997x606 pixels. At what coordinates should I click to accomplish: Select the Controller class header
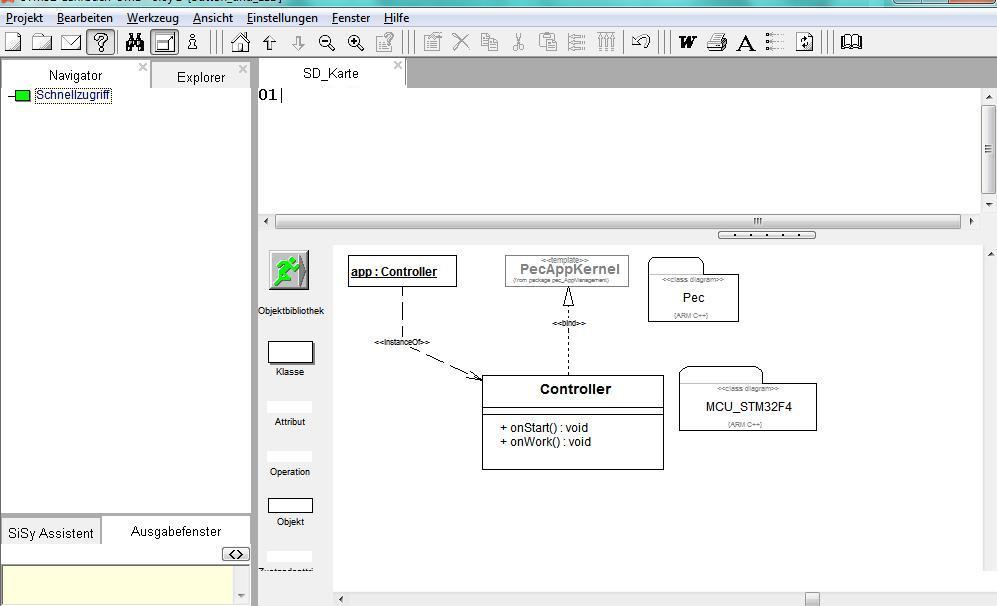[573, 390]
